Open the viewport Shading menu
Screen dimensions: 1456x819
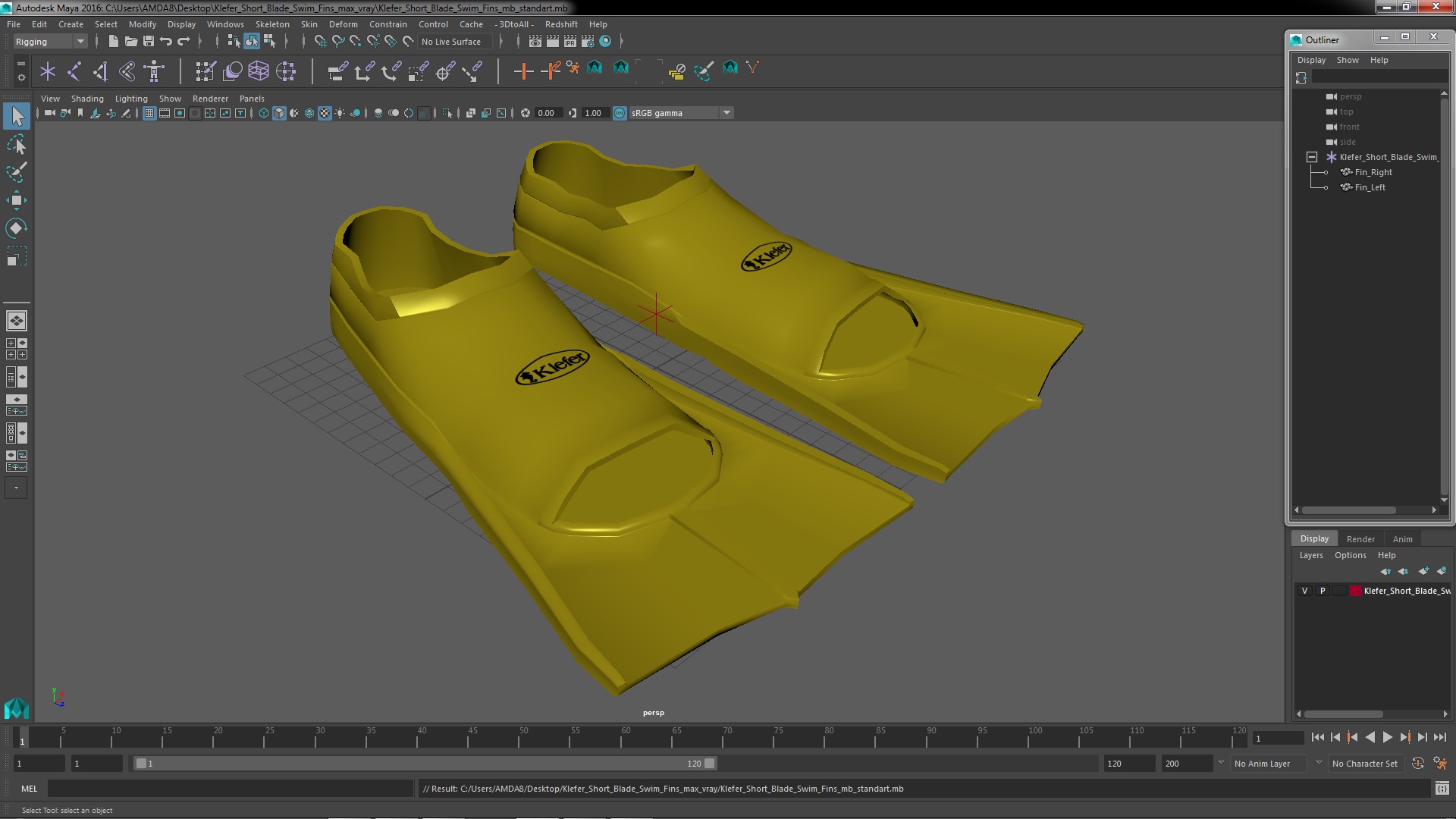(87, 99)
